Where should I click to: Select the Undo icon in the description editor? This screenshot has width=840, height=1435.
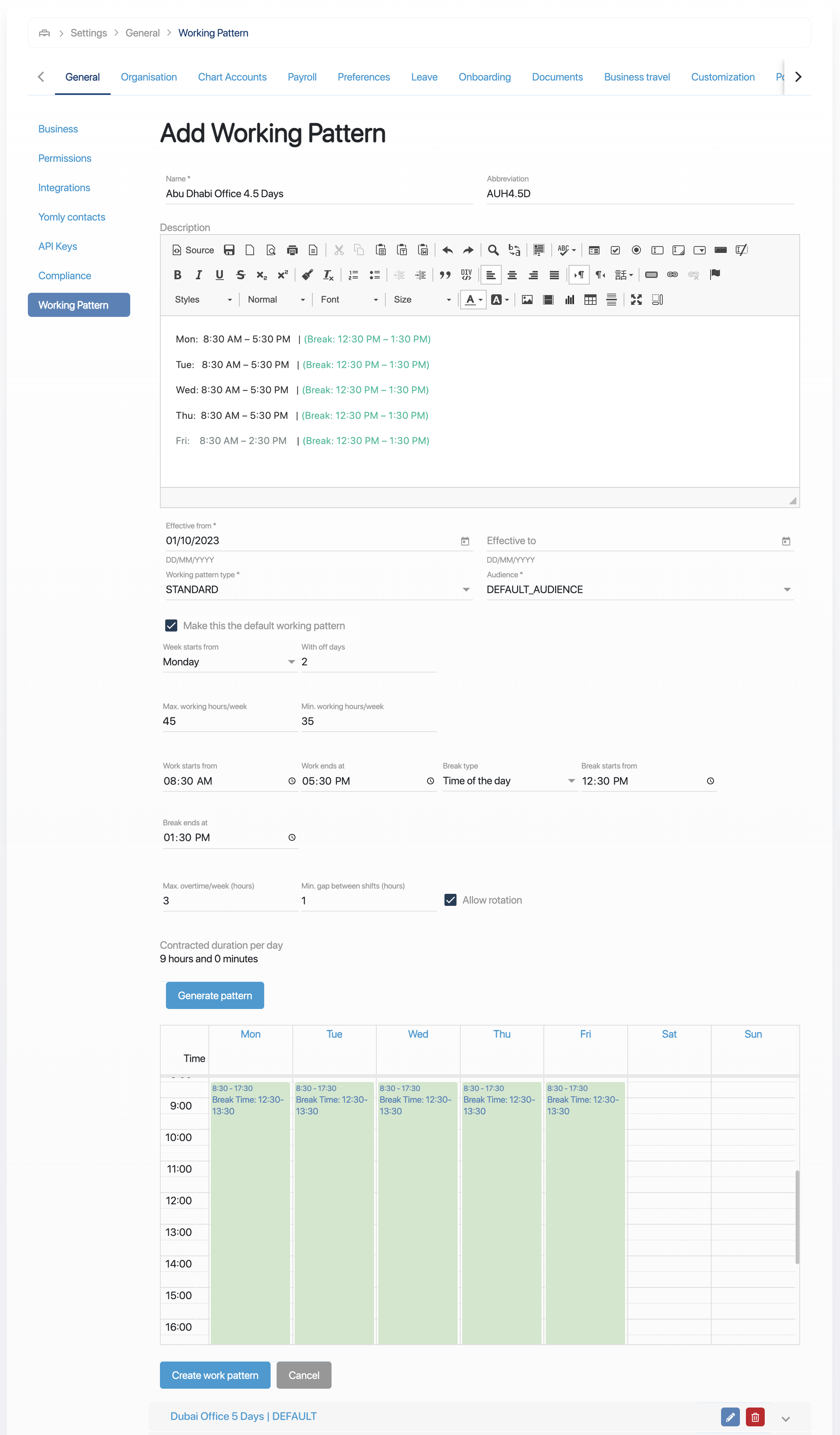point(447,250)
